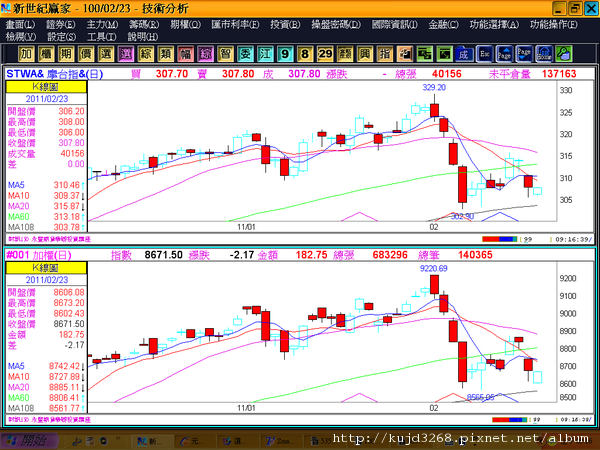Click the 價 toolbar button
Viewport: 600px width, 450px height.
pos(86,54)
